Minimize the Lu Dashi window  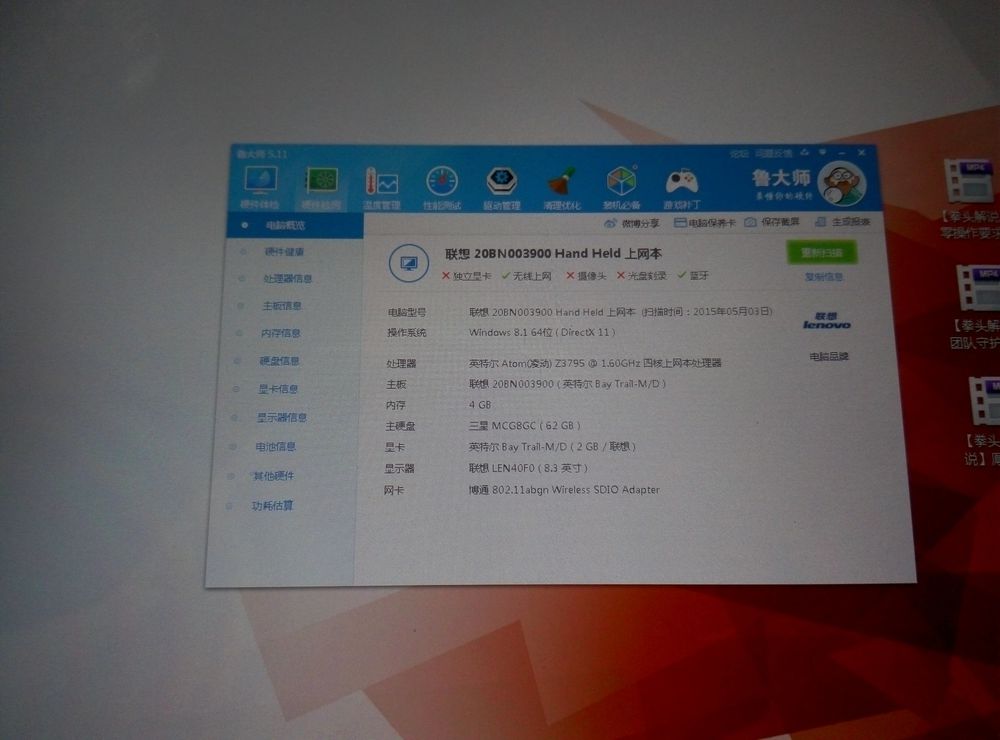(842, 153)
